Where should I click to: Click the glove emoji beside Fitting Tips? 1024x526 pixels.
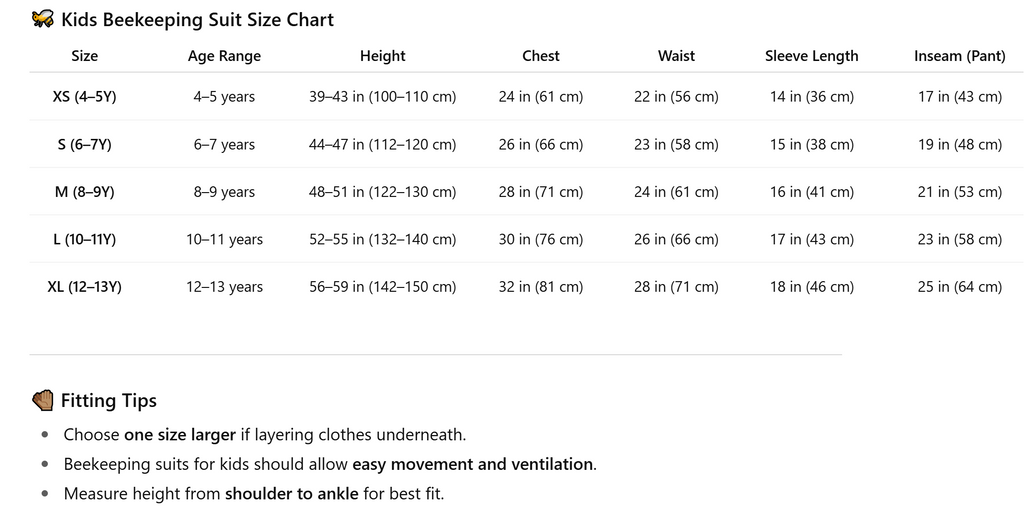[x=43, y=401]
